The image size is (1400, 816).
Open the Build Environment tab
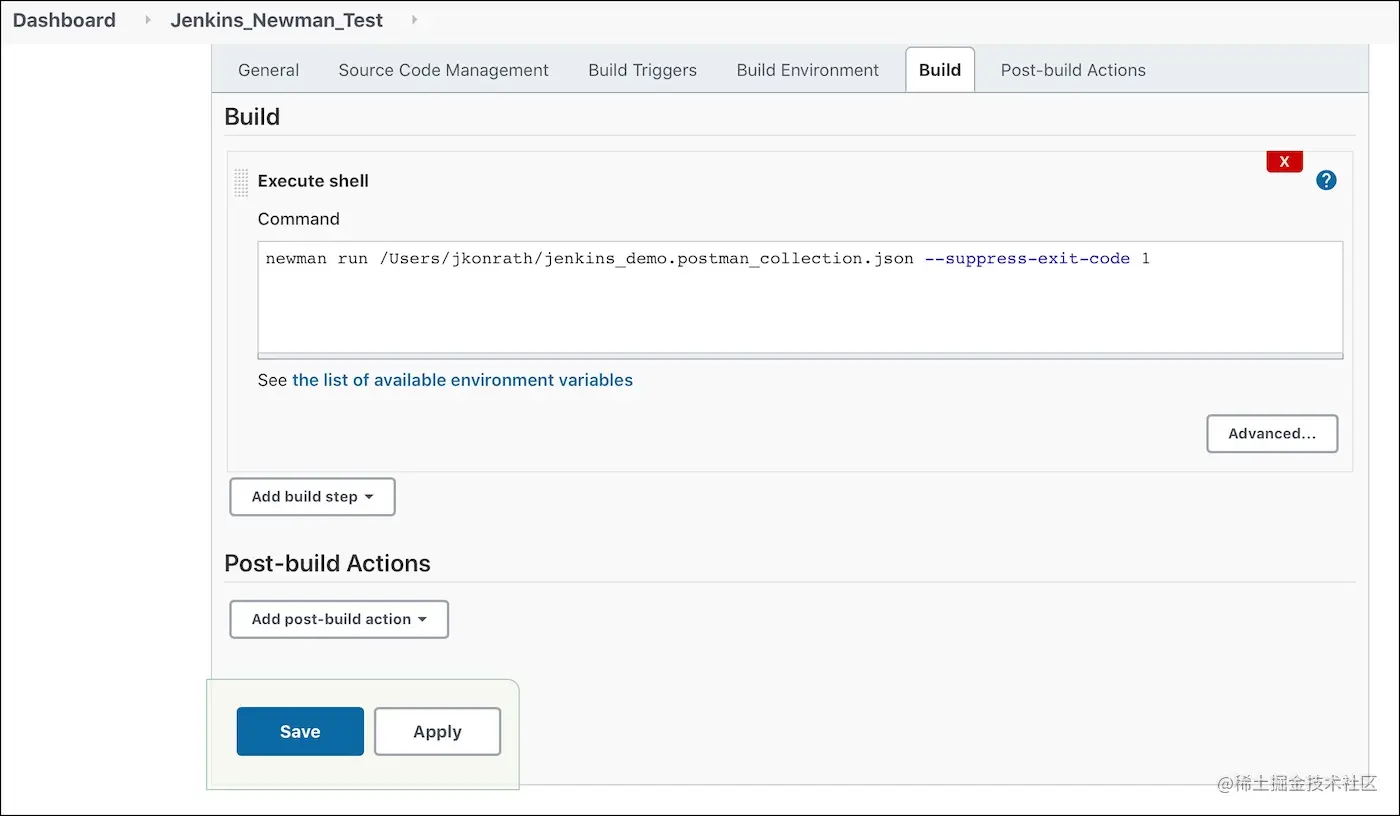coord(808,70)
